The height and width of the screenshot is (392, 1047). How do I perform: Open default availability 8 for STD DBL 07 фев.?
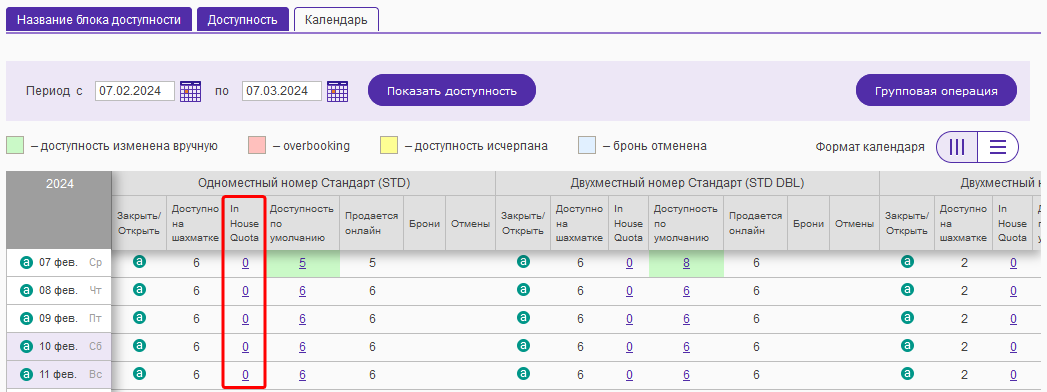686,263
